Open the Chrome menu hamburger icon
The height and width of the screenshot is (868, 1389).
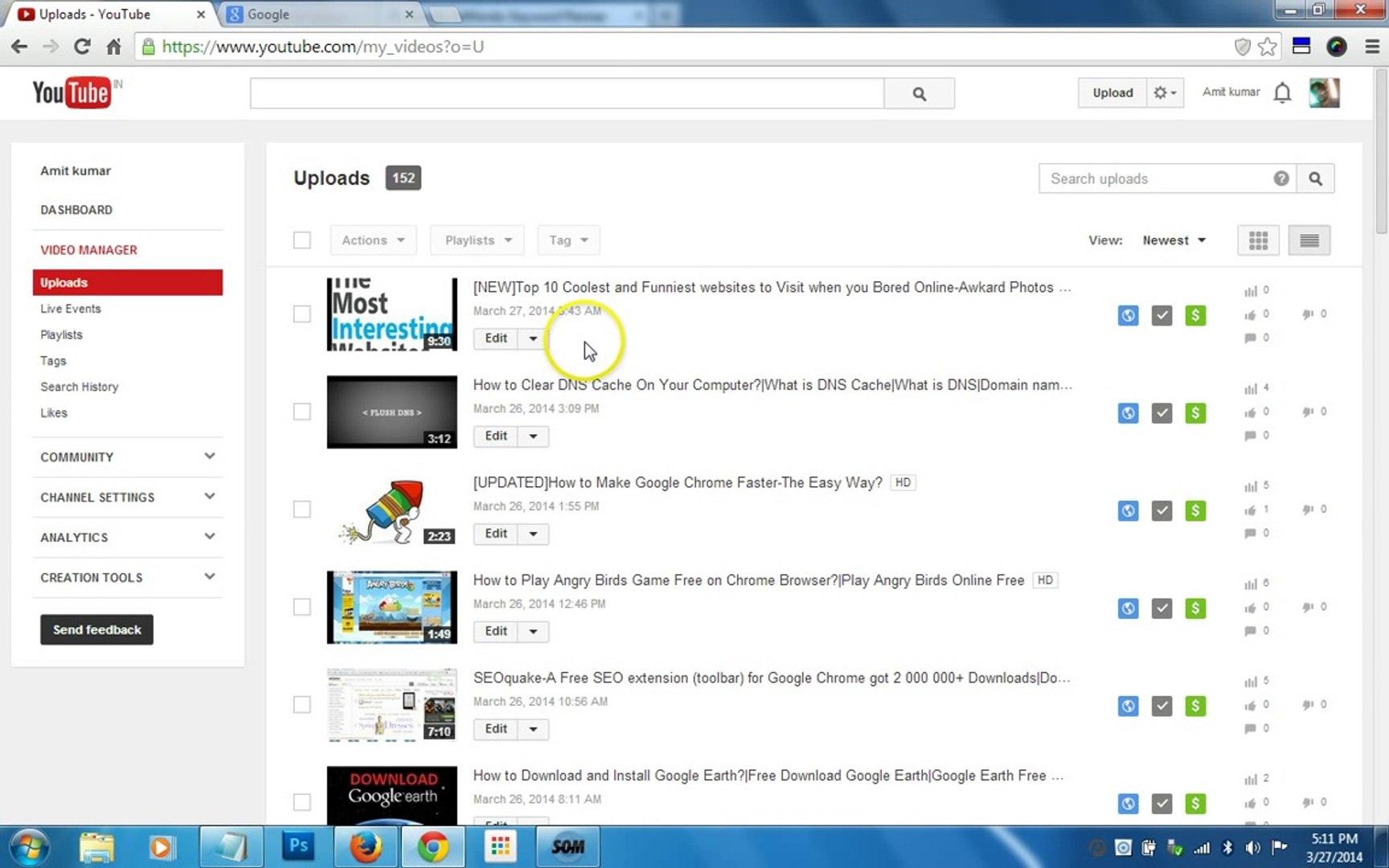[1372, 47]
